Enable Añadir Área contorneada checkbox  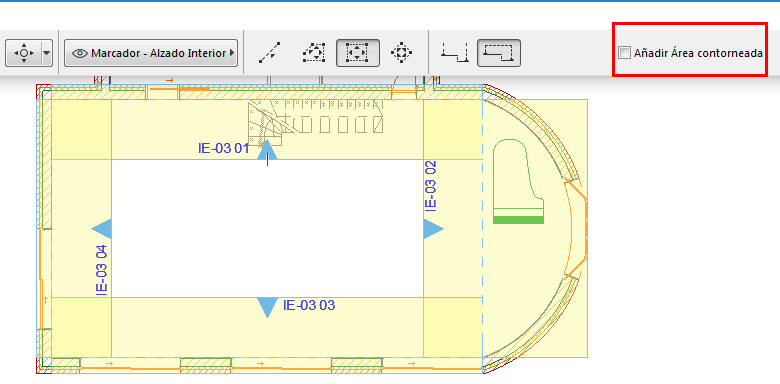(x=624, y=53)
